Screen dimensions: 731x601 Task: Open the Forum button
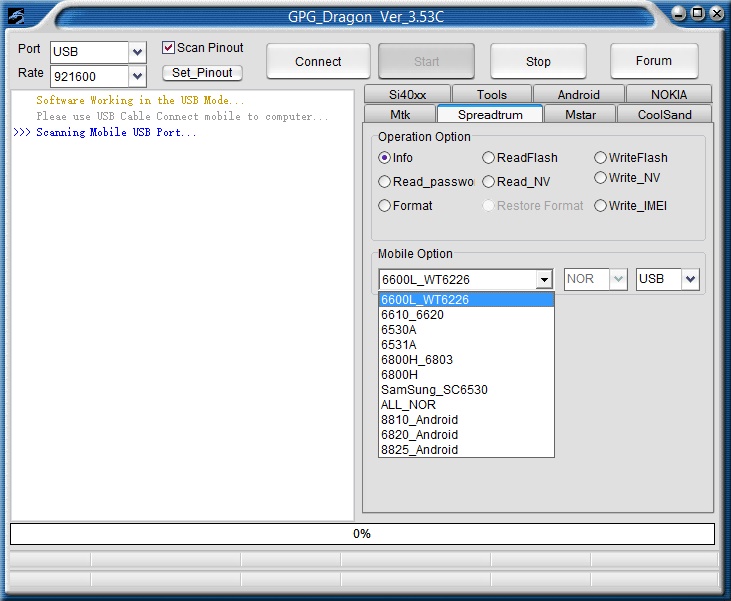point(654,61)
